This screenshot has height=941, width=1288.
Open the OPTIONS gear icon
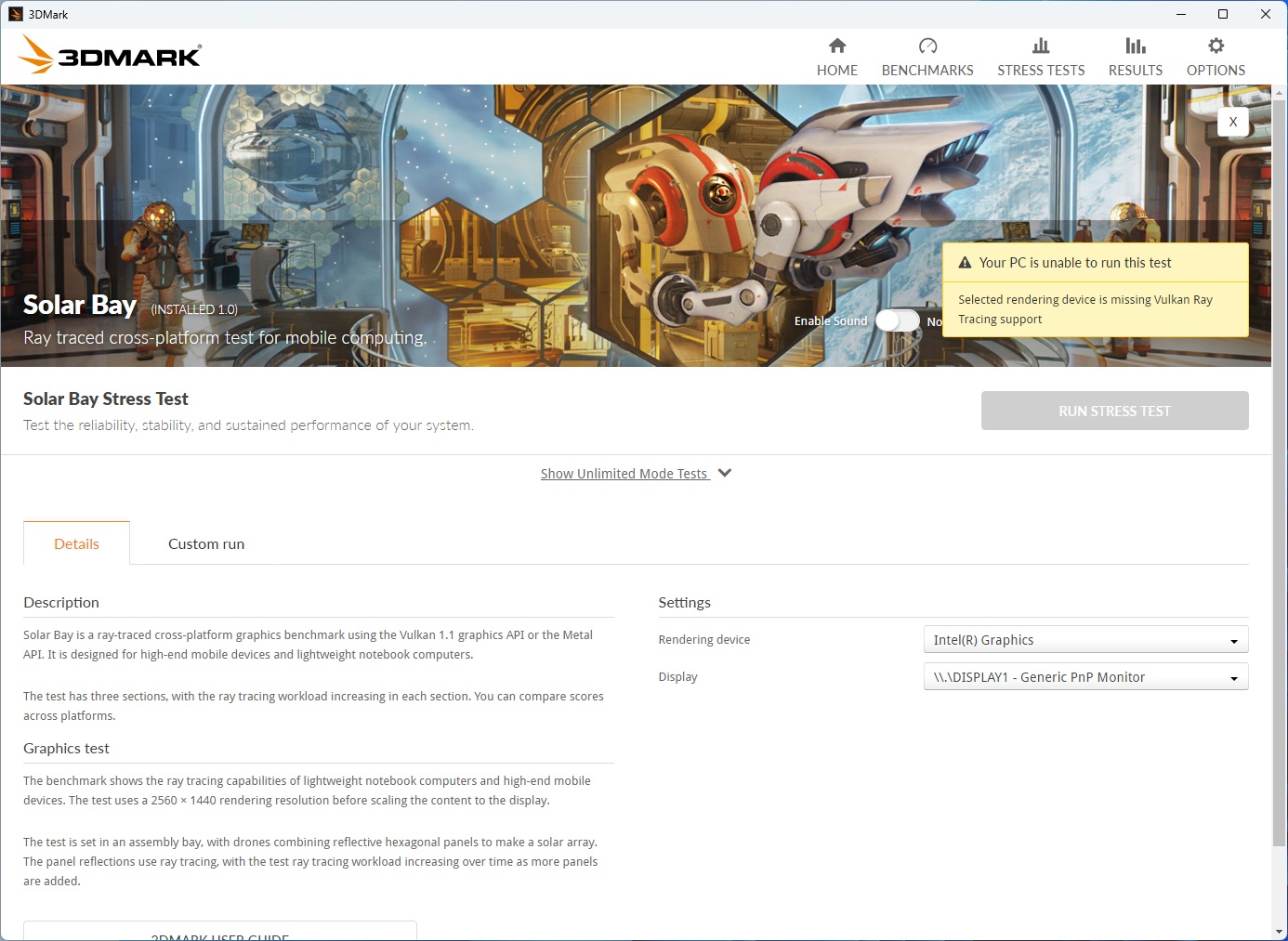click(x=1216, y=46)
